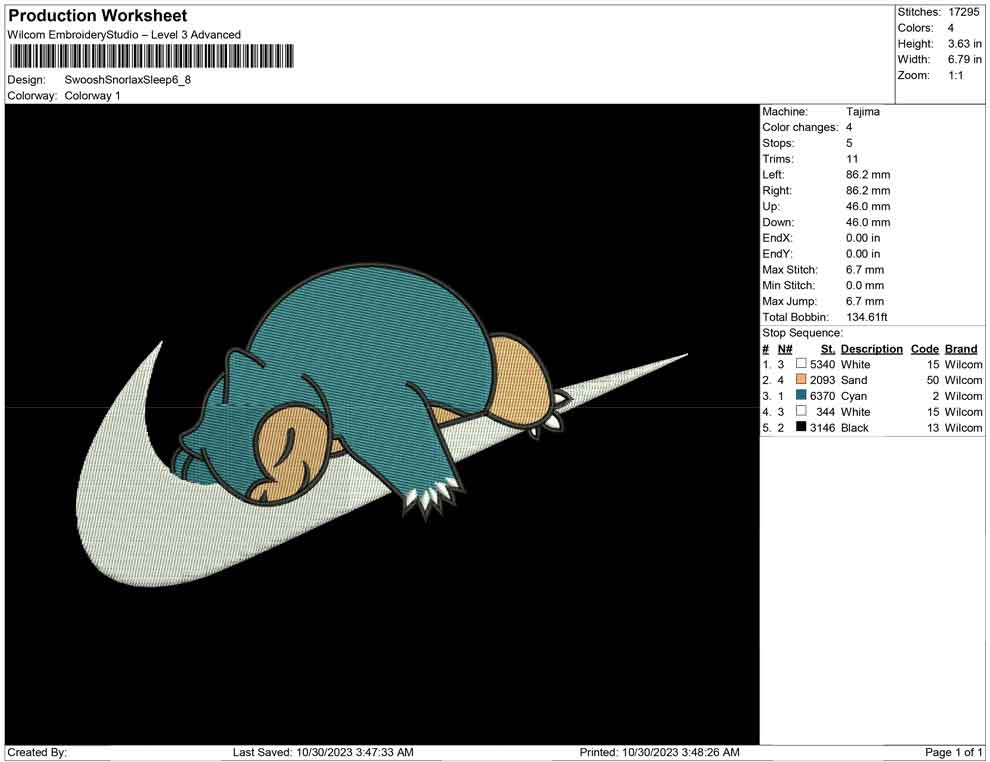Click the Black thread color swatch
Viewport: 990px width, 762px height.
[x=801, y=428]
